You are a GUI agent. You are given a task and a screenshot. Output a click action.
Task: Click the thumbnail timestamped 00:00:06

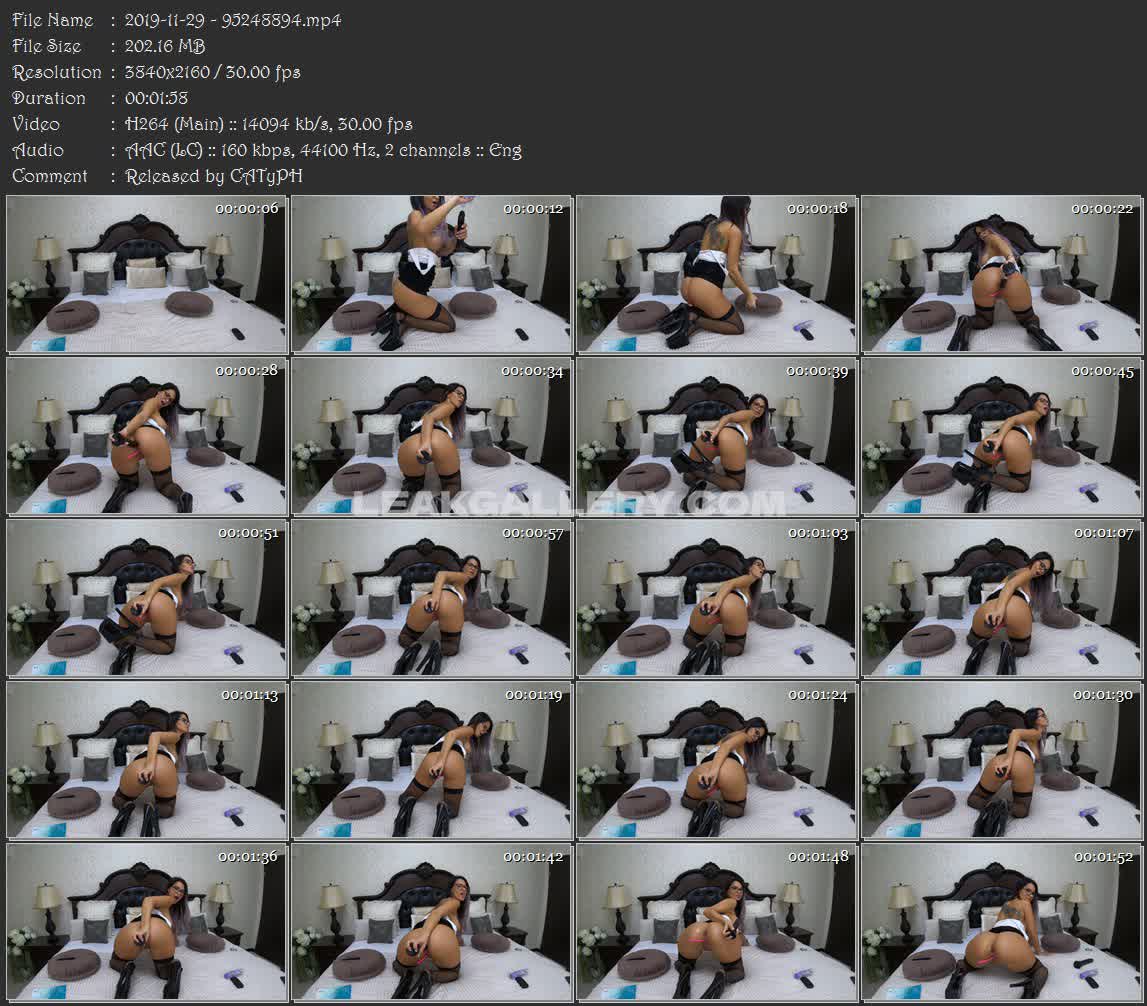coord(147,275)
